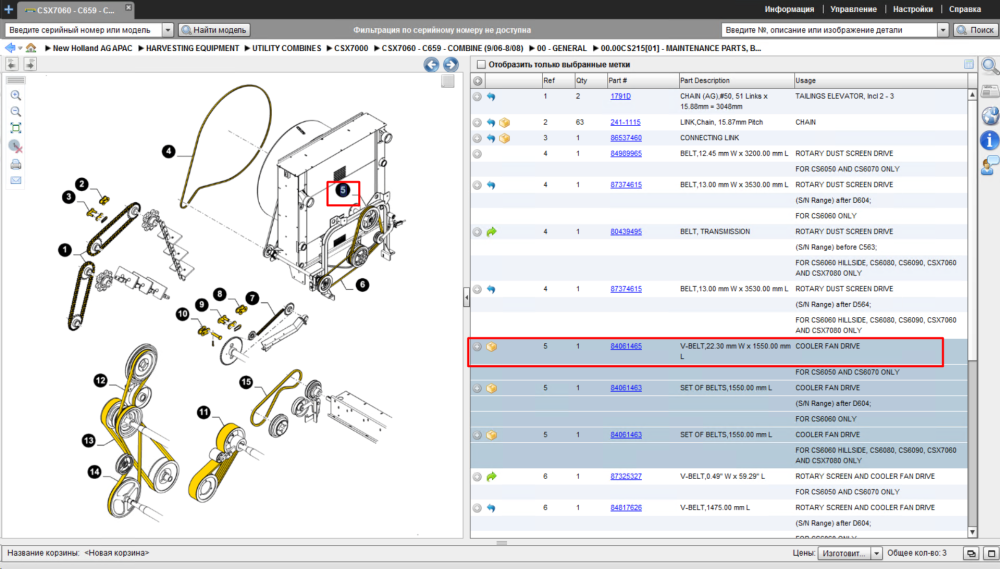1000x569 pixels.
Task: Click the green arrow icon in the 87325327 row
Action: coord(491,477)
